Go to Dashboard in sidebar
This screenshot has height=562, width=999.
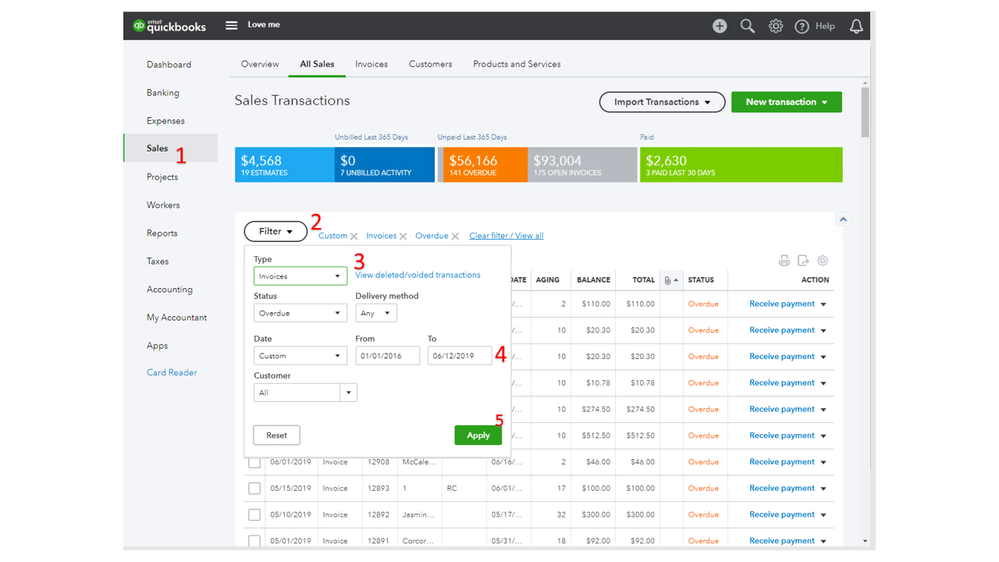coord(169,64)
